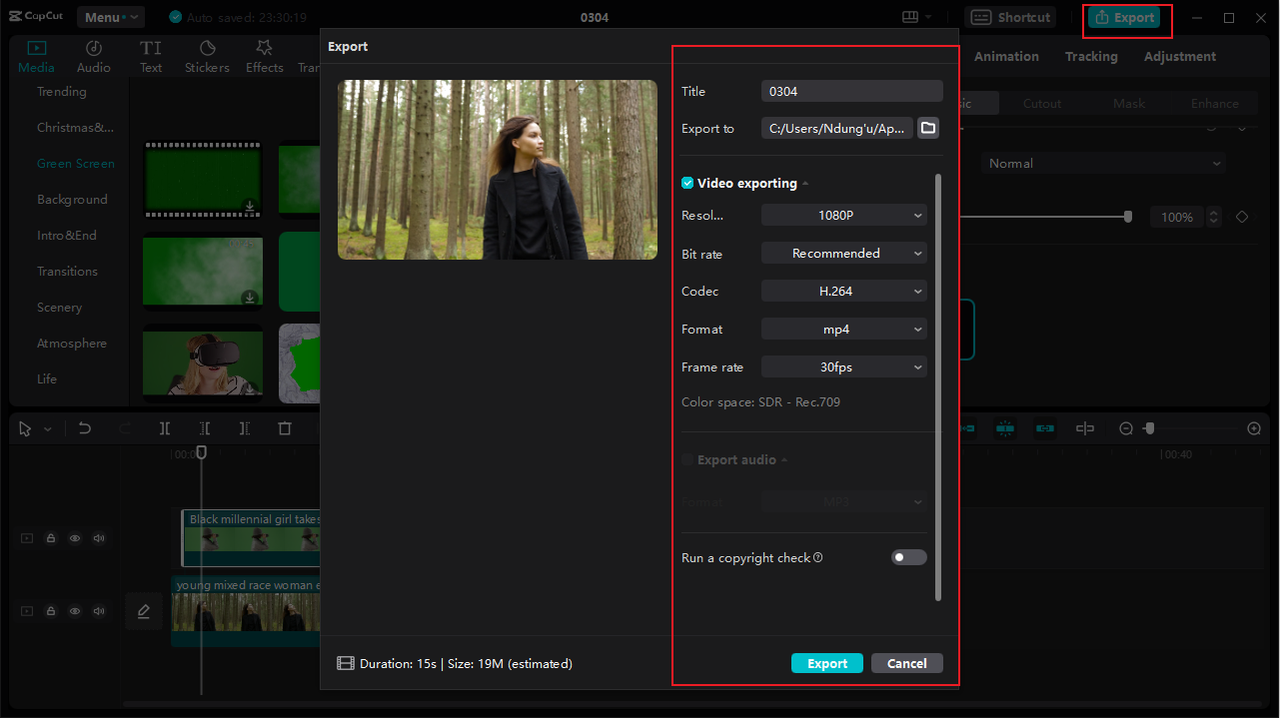Mute the bottom track speaker icon
The height and width of the screenshot is (718, 1280).
[x=99, y=611]
